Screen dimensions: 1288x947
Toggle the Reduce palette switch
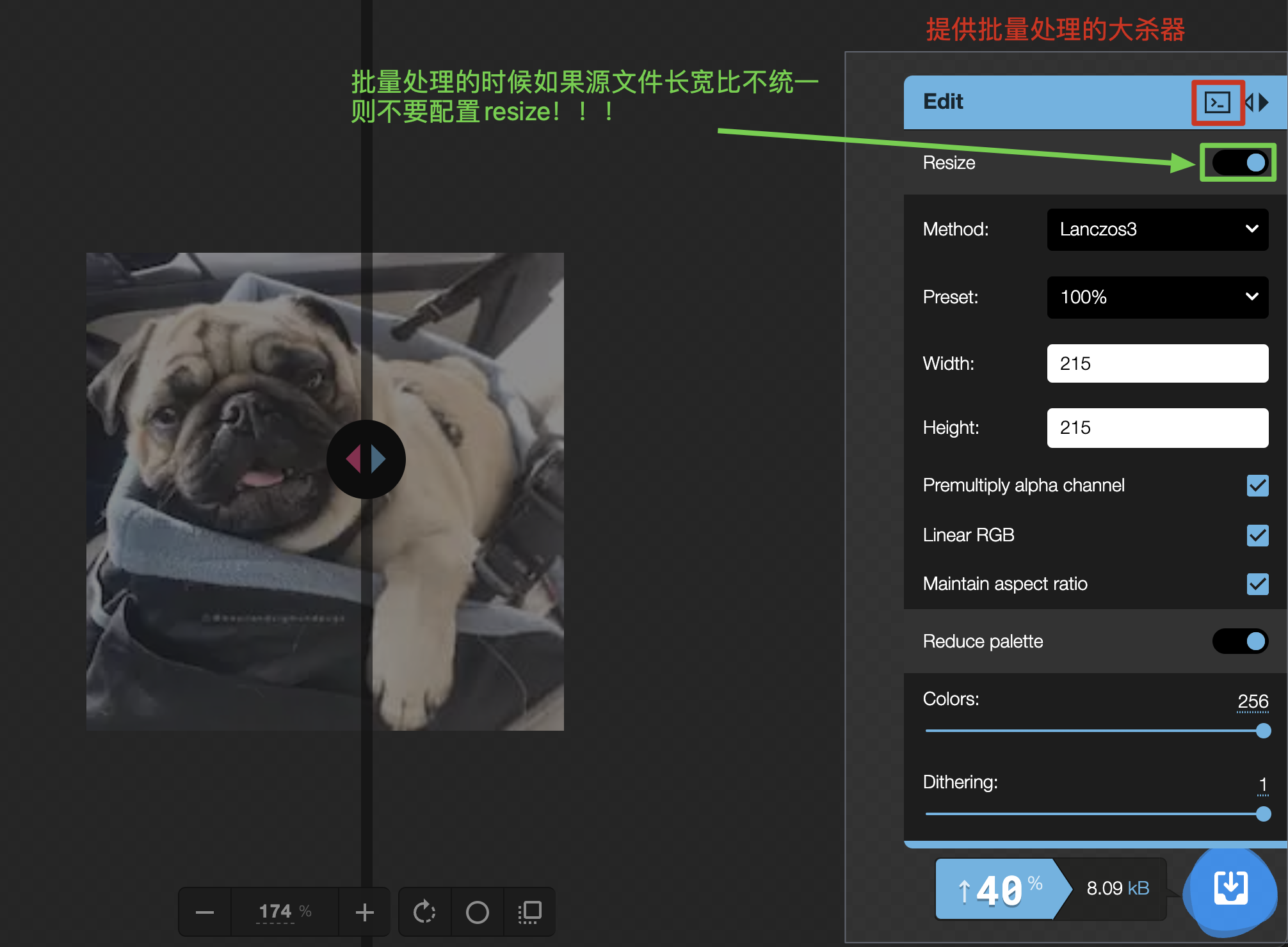tap(1240, 641)
